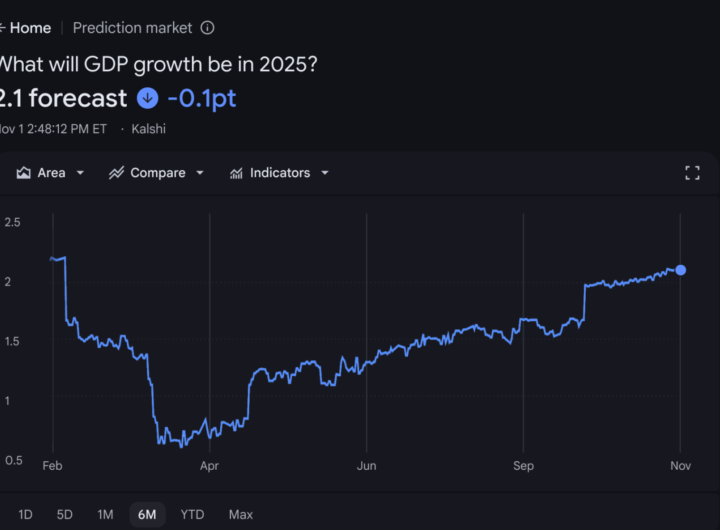
Task: Select the 5D time range
Action: coord(65,515)
